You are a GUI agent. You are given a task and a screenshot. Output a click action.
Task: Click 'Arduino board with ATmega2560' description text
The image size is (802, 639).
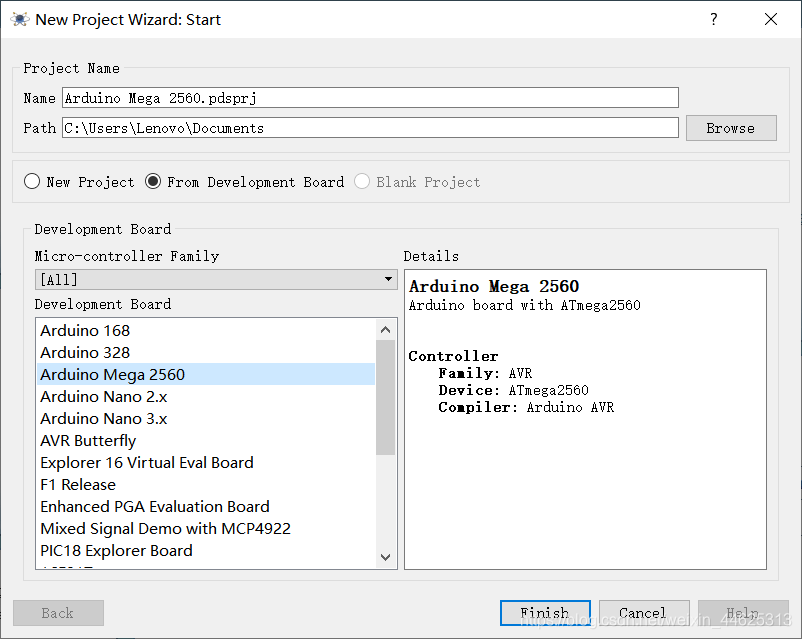pyautogui.click(x=524, y=305)
